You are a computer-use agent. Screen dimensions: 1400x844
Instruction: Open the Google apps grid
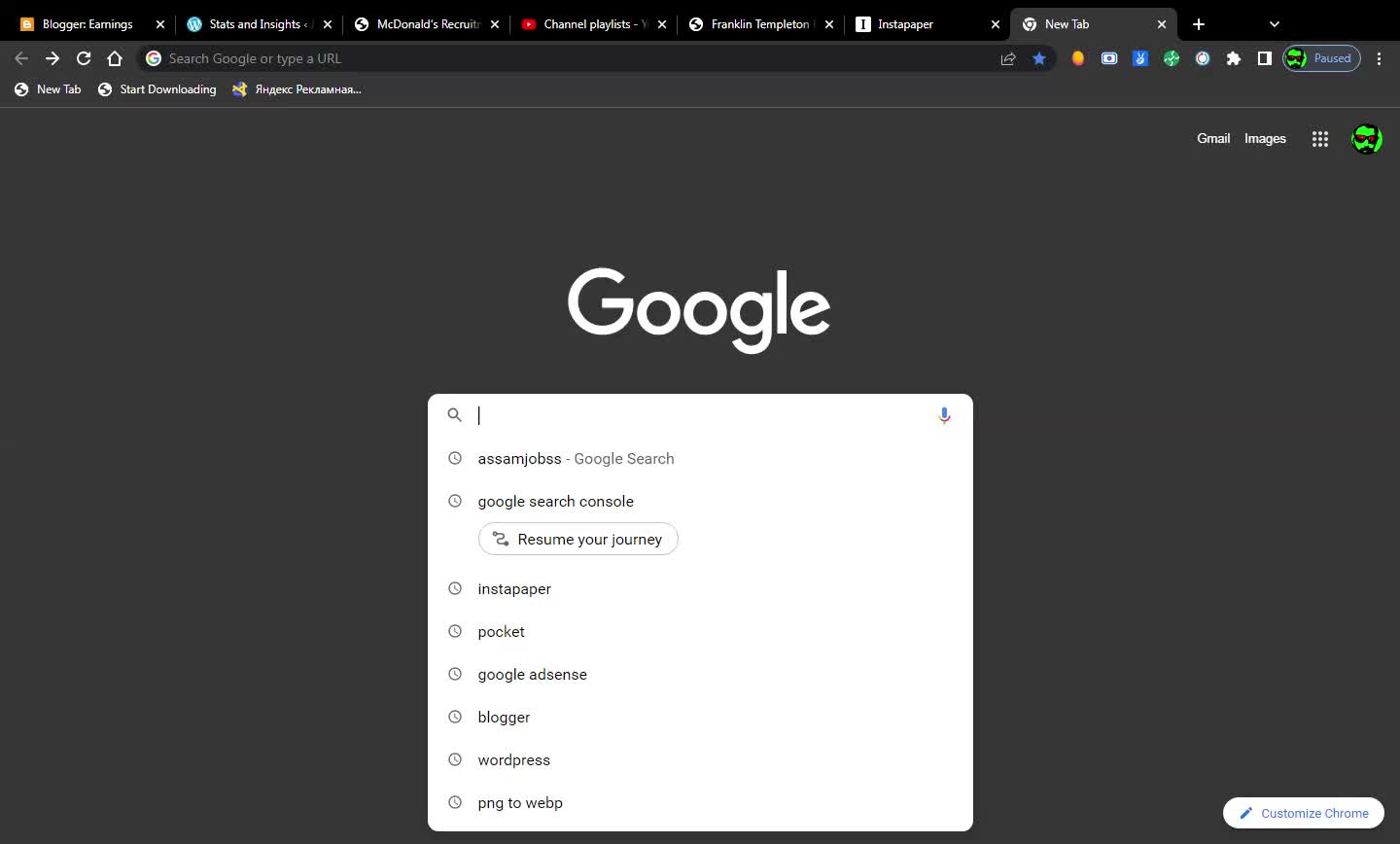(1320, 139)
